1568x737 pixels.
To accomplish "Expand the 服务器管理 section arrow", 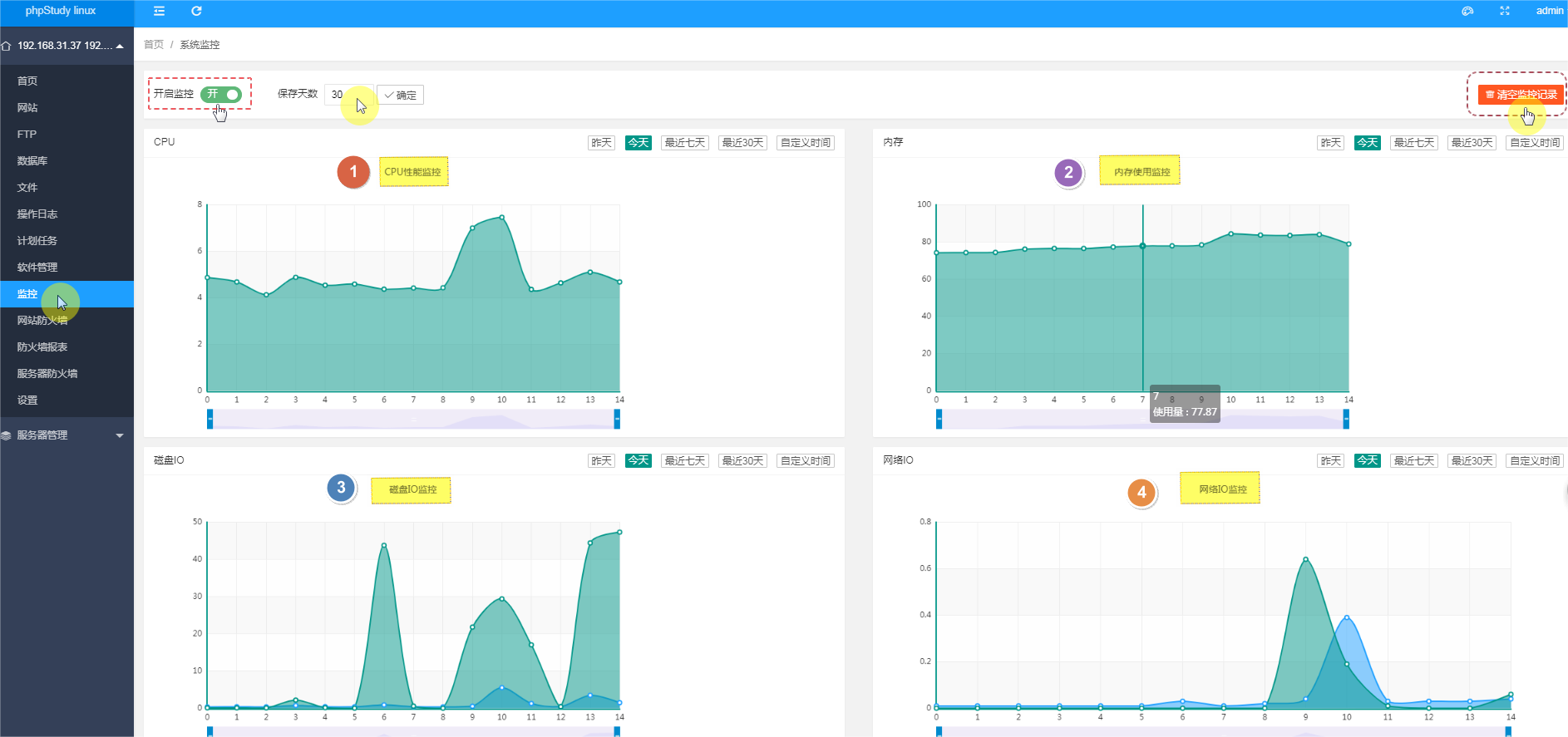I will click(120, 435).
